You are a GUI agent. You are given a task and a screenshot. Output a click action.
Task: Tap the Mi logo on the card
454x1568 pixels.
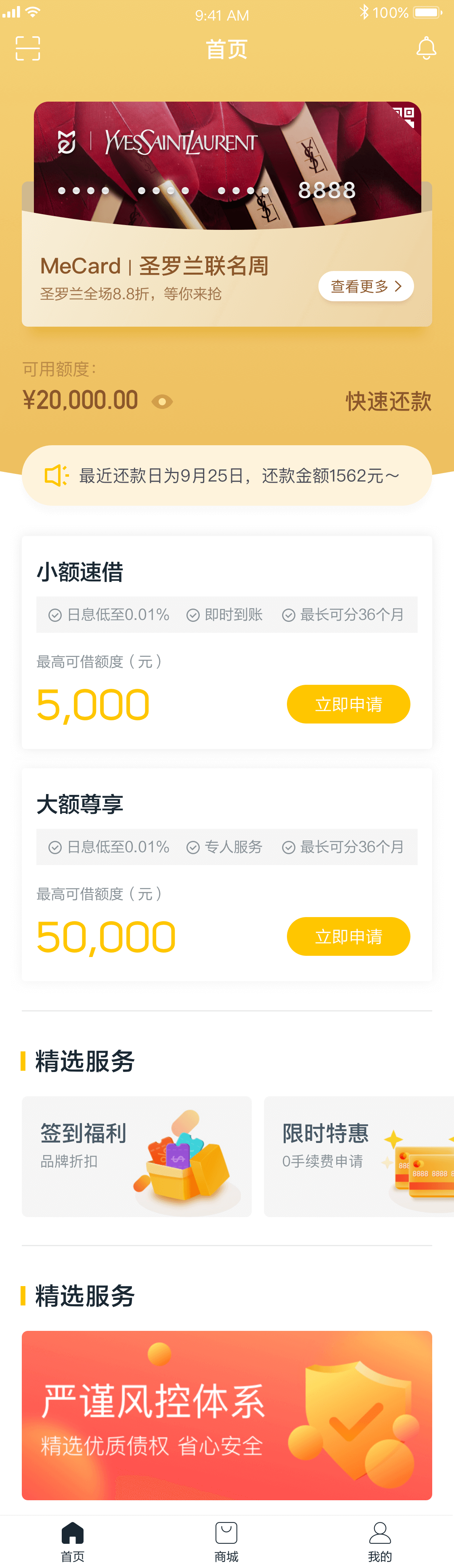coord(67,142)
